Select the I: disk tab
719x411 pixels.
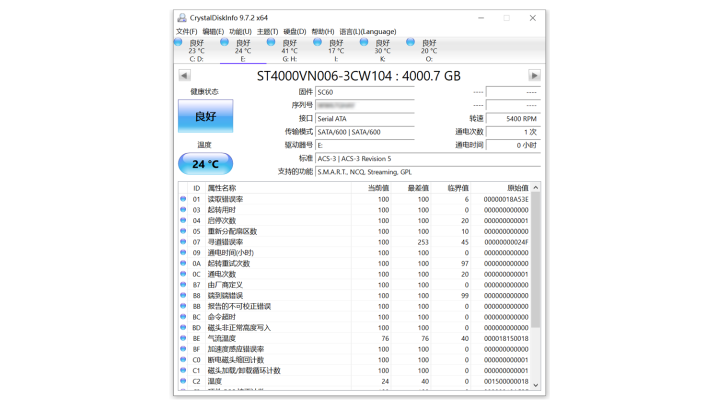(x=336, y=50)
